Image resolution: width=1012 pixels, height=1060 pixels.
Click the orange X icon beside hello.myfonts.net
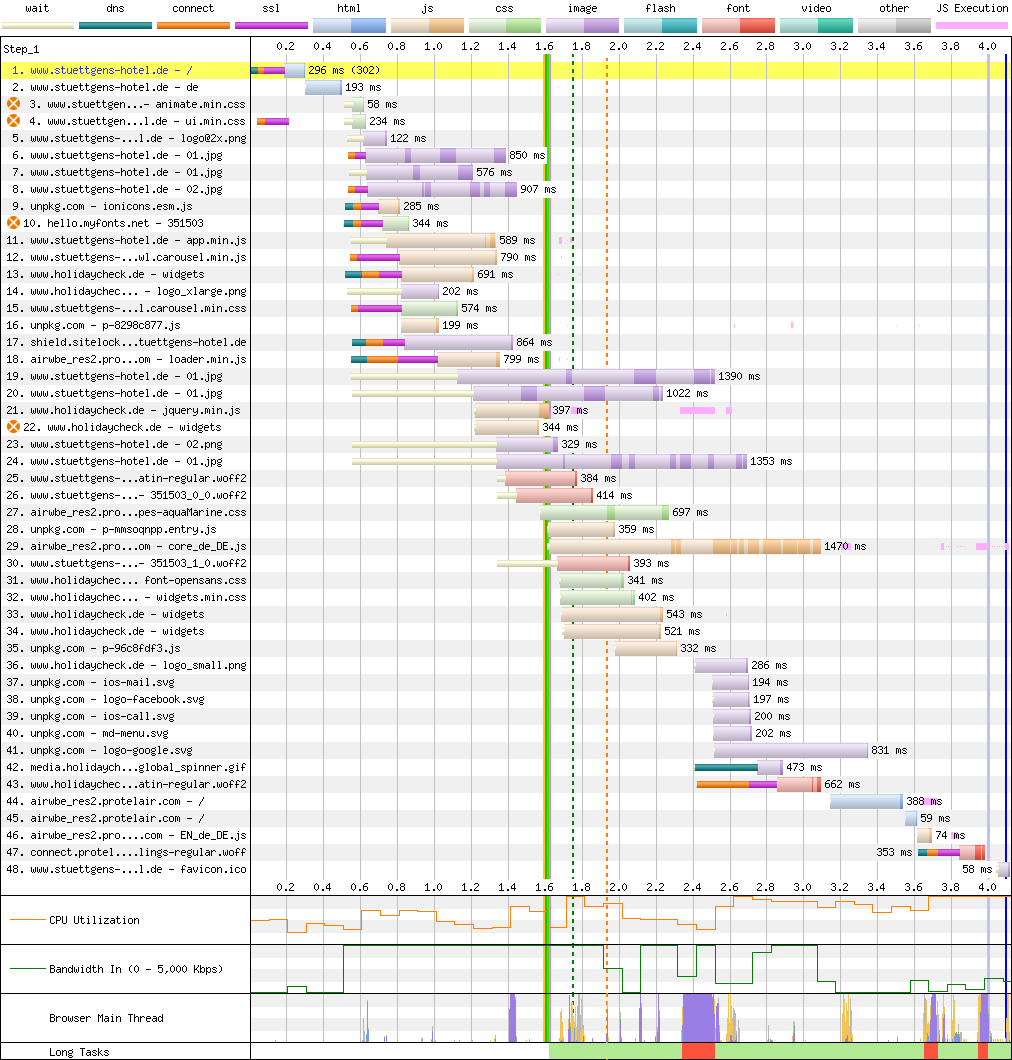tap(14, 222)
